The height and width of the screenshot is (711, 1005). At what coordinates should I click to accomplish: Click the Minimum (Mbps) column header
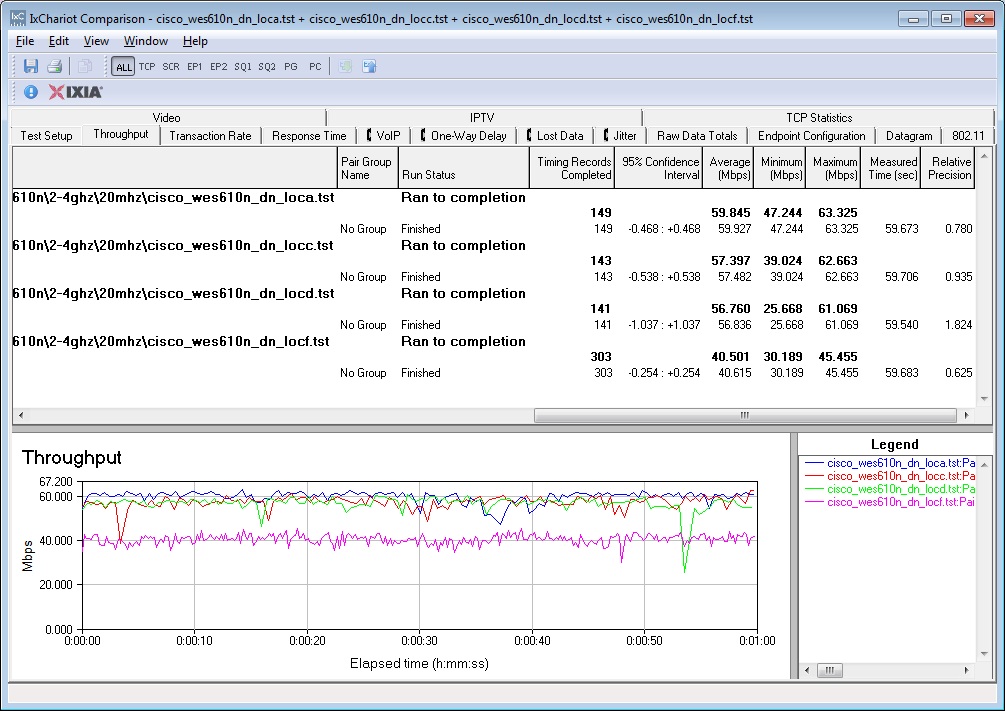[x=780, y=168]
